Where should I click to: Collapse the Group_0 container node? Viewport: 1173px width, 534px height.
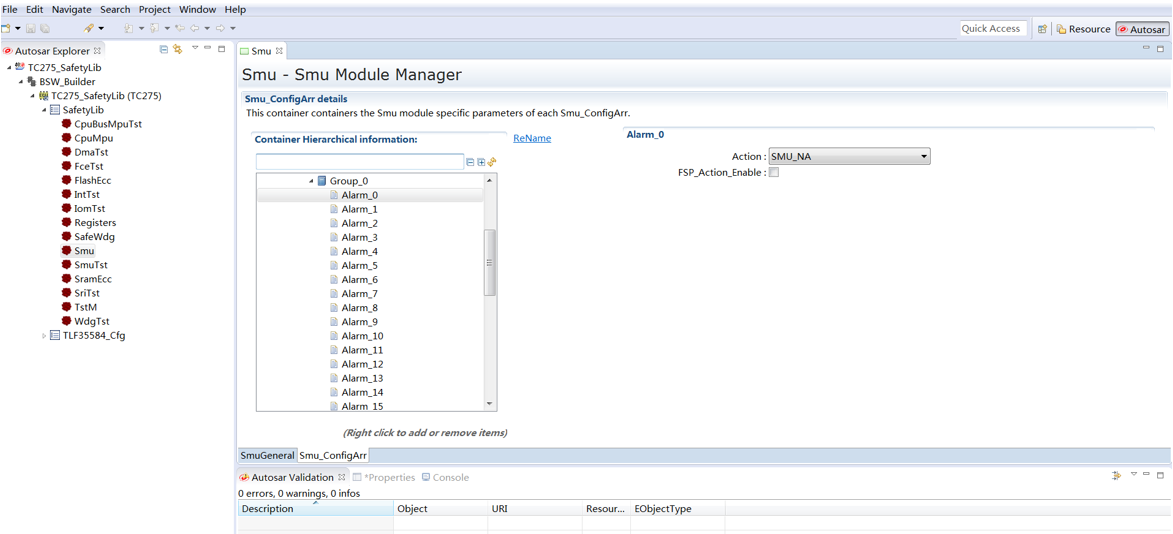click(310, 181)
